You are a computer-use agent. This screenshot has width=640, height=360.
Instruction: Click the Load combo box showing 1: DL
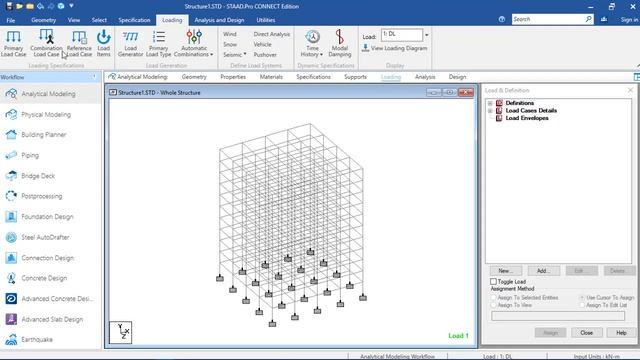click(402, 35)
